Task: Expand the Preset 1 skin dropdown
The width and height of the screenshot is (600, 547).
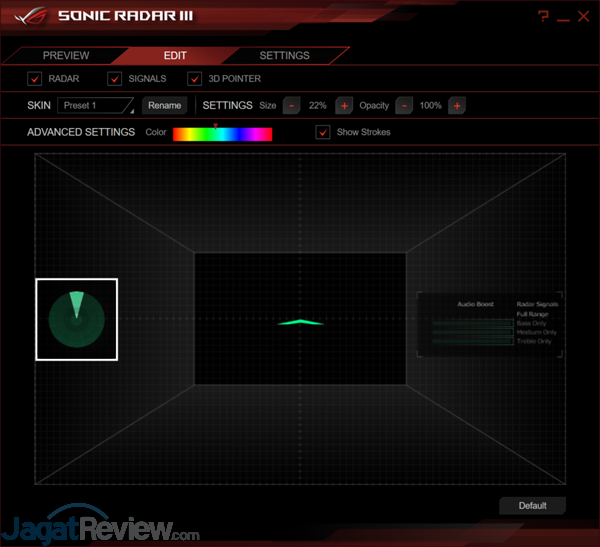Action: click(x=95, y=105)
